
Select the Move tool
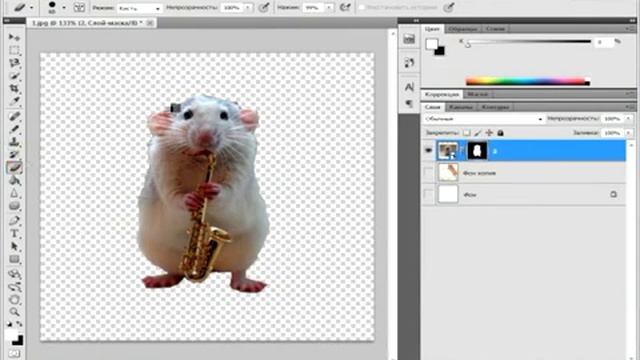pyautogui.click(x=14, y=38)
